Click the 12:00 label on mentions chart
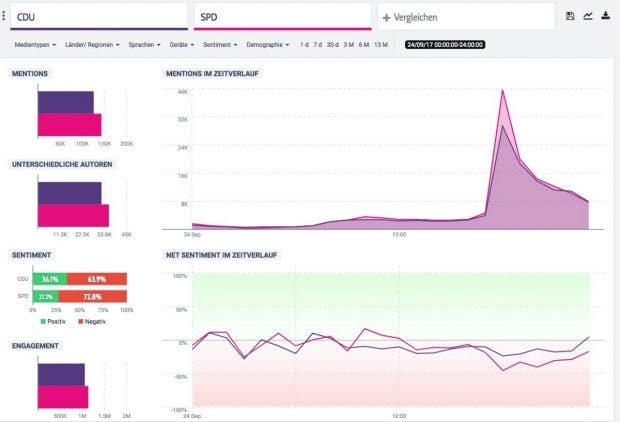This screenshot has height=422, width=620. click(x=399, y=235)
